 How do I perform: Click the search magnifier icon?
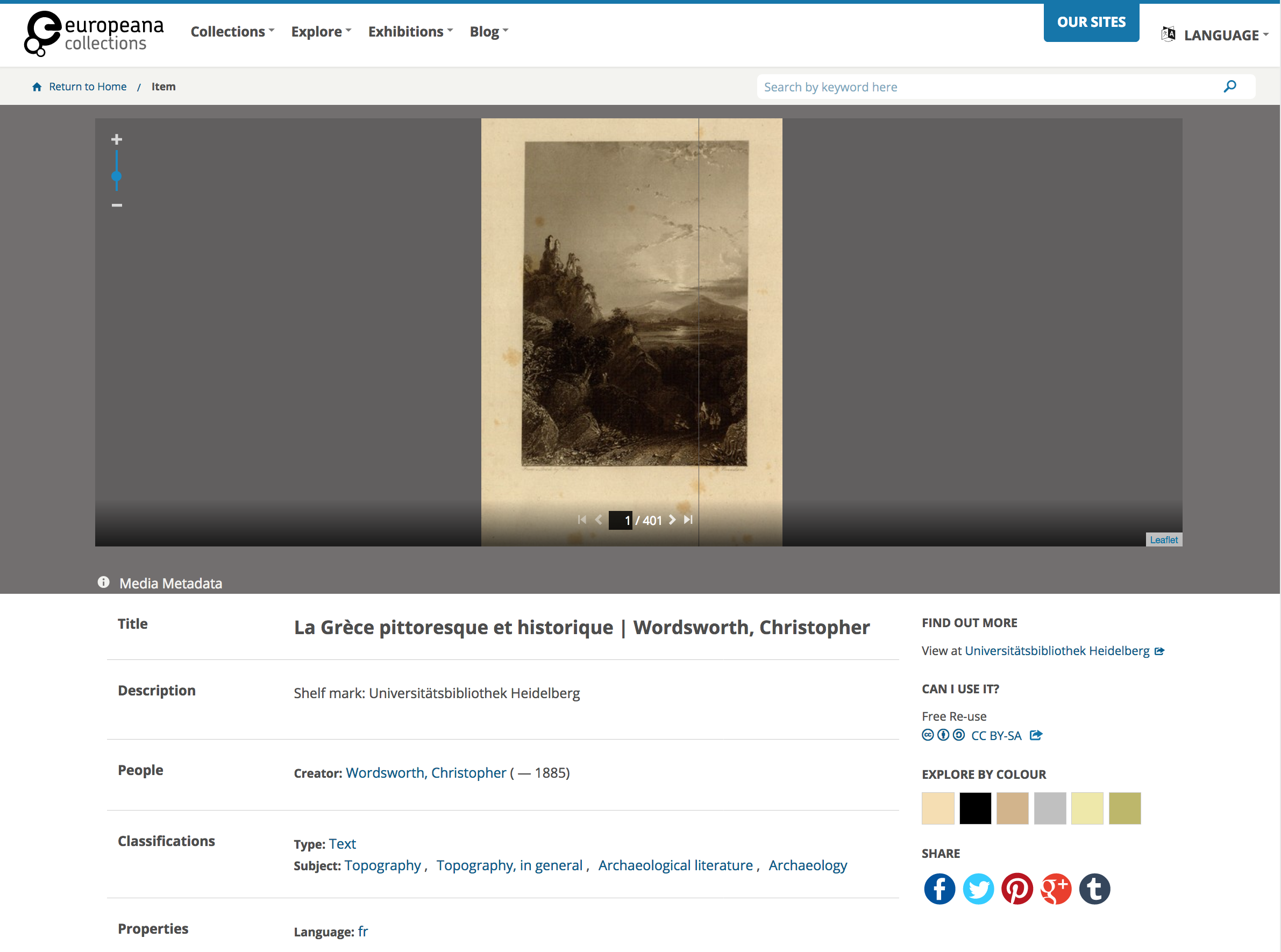click(x=1230, y=87)
